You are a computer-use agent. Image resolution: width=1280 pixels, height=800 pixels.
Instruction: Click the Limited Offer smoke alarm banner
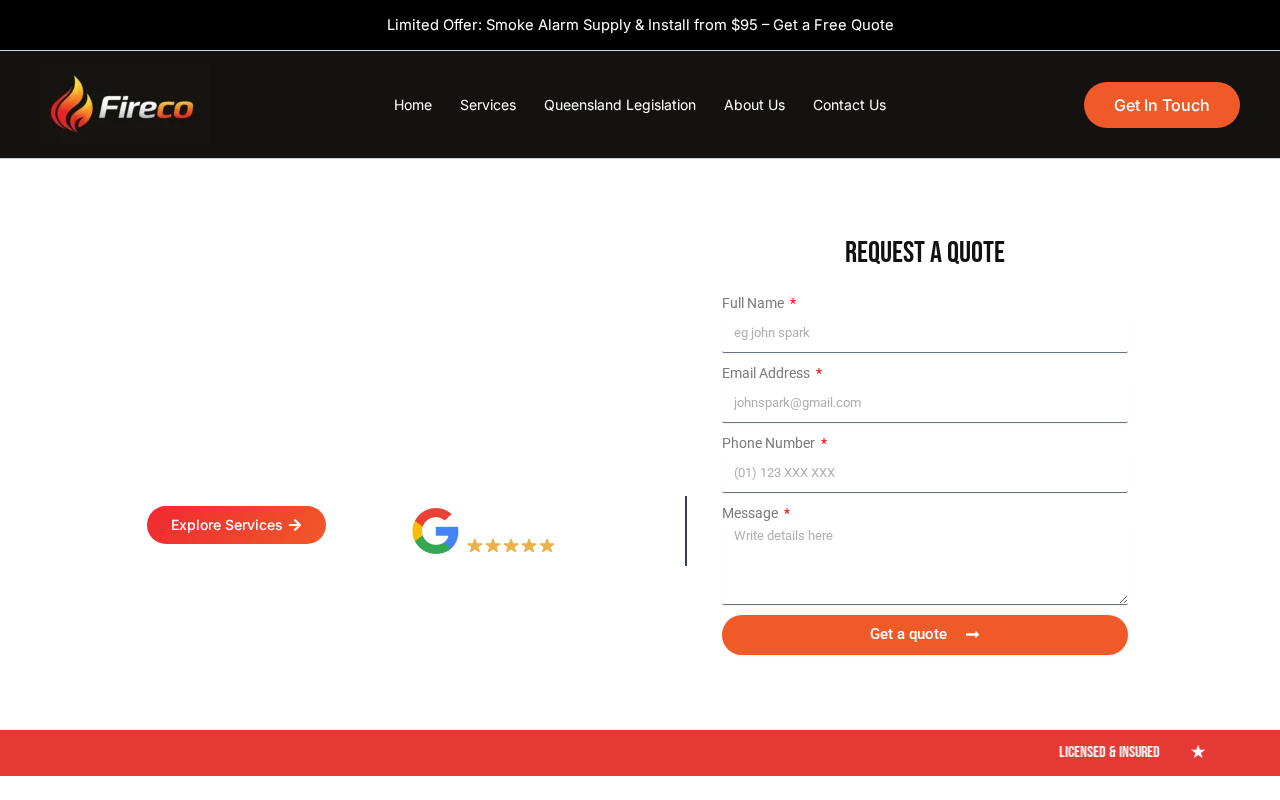click(640, 25)
